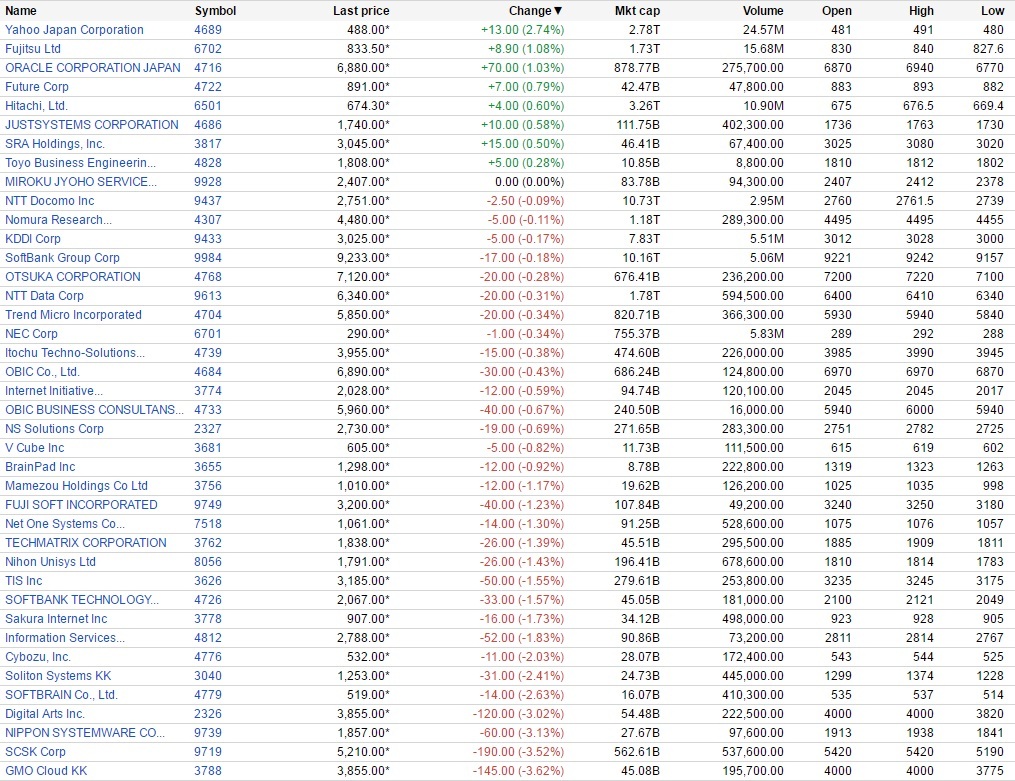This screenshot has width=1015, height=781.
Task: Click the Low column header
Action: pyautogui.click(x=992, y=11)
